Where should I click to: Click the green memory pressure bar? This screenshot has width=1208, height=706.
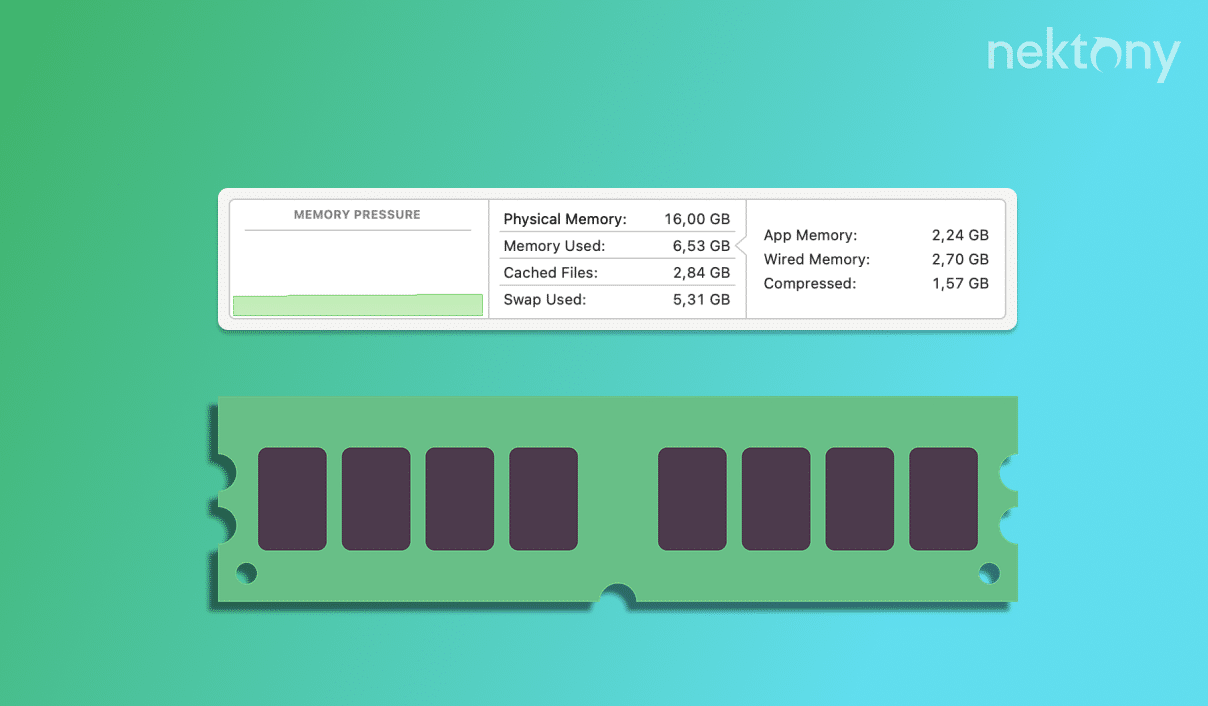click(357, 304)
